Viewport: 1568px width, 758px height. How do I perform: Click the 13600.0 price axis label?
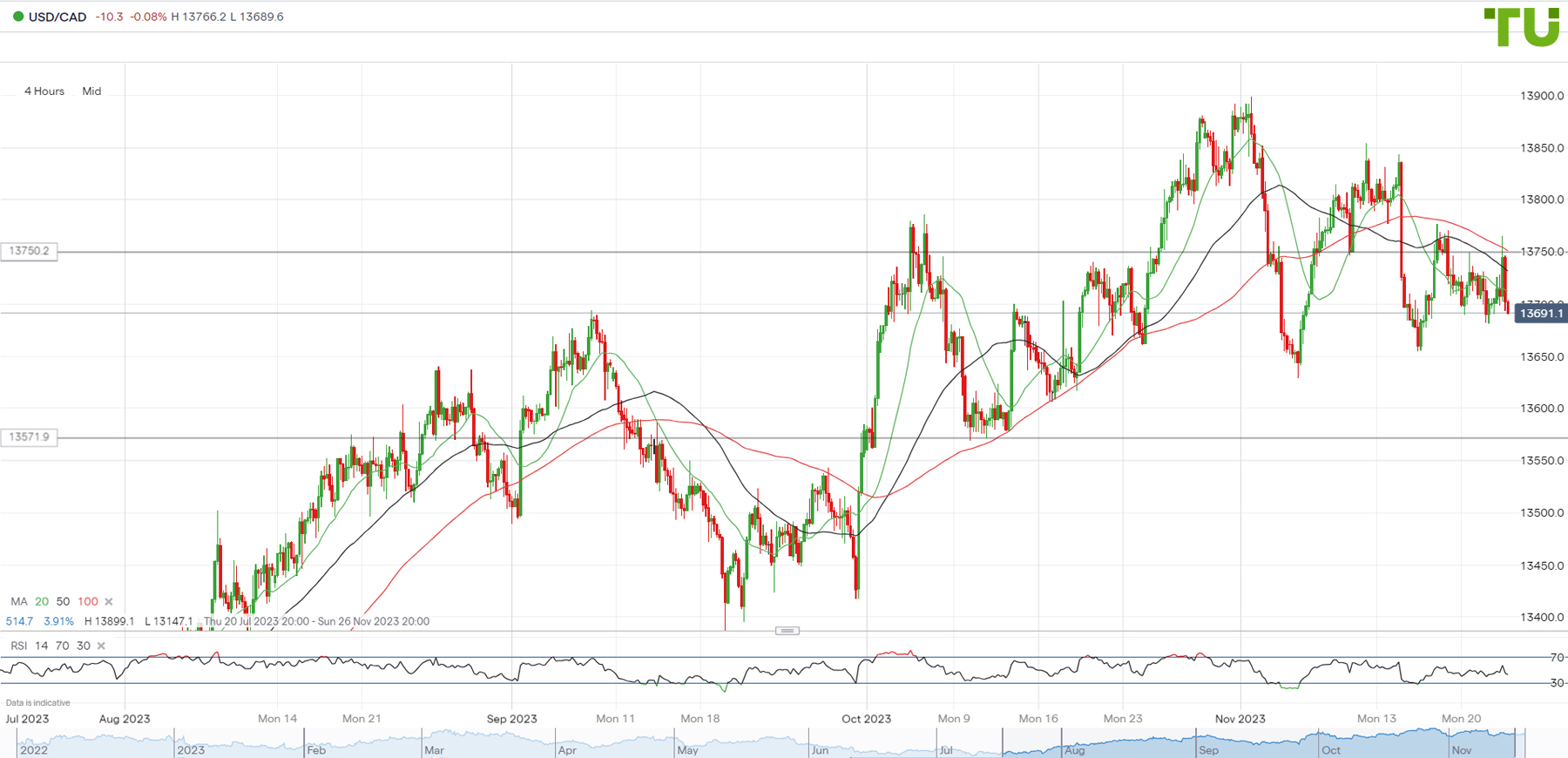1542,409
